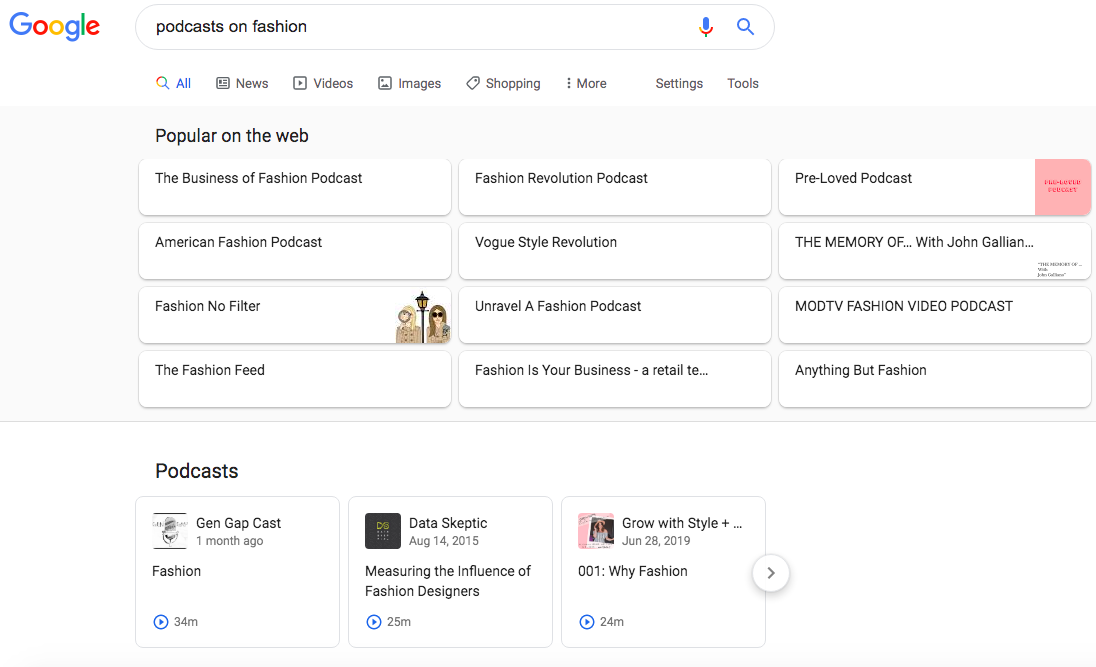The width and height of the screenshot is (1096, 667).
Task: Open Vogue Style Revolution card
Action: pyautogui.click(x=614, y=251)
